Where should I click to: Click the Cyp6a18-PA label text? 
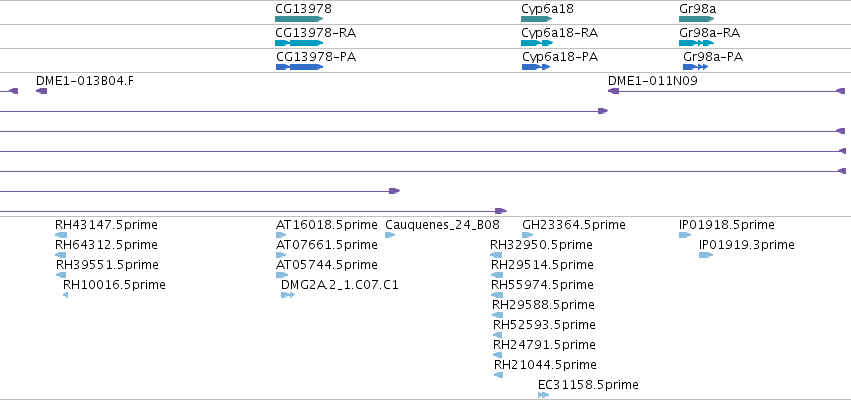click(560, 56)
